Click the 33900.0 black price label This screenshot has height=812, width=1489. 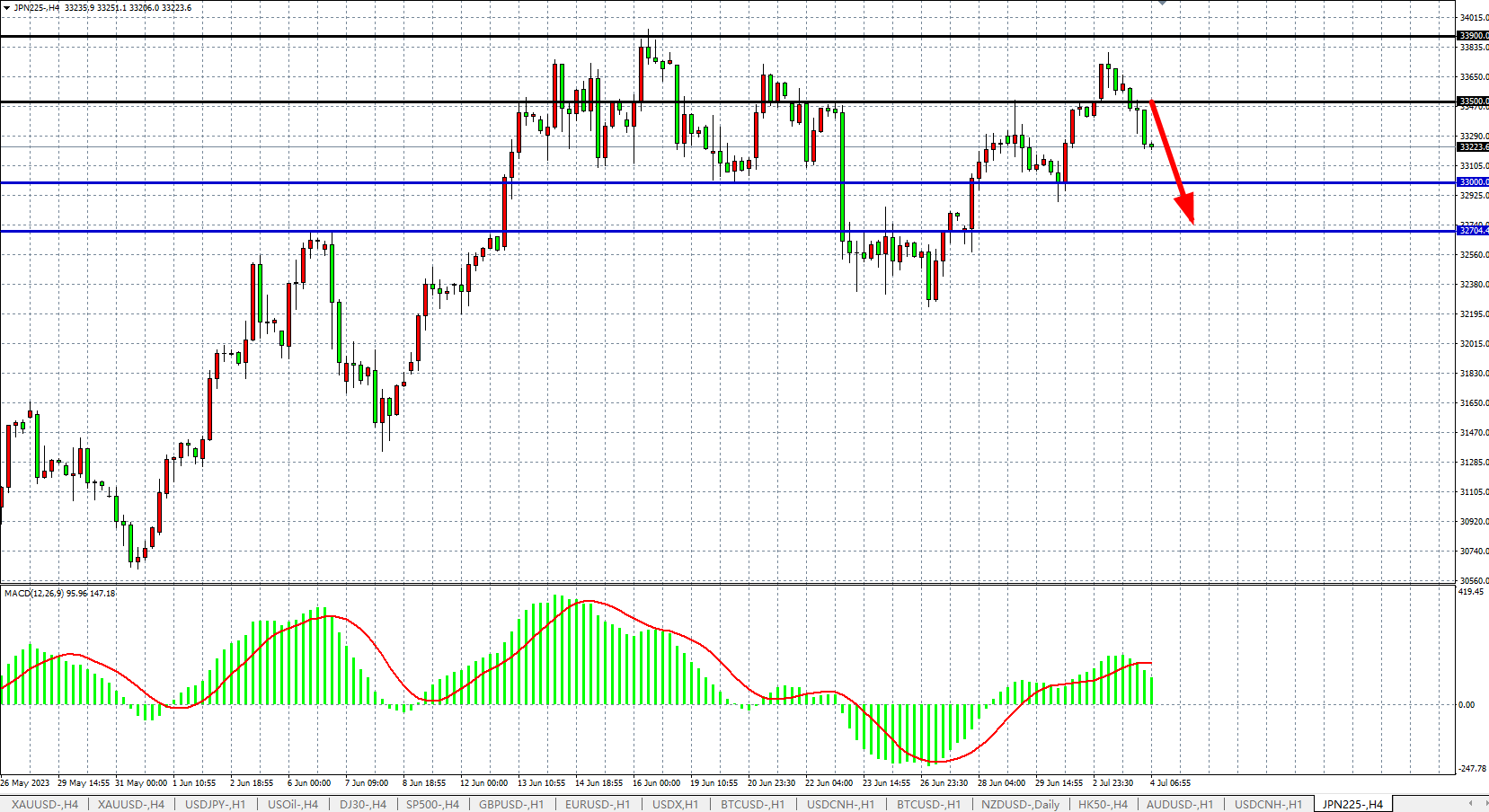pos(1472,36)
